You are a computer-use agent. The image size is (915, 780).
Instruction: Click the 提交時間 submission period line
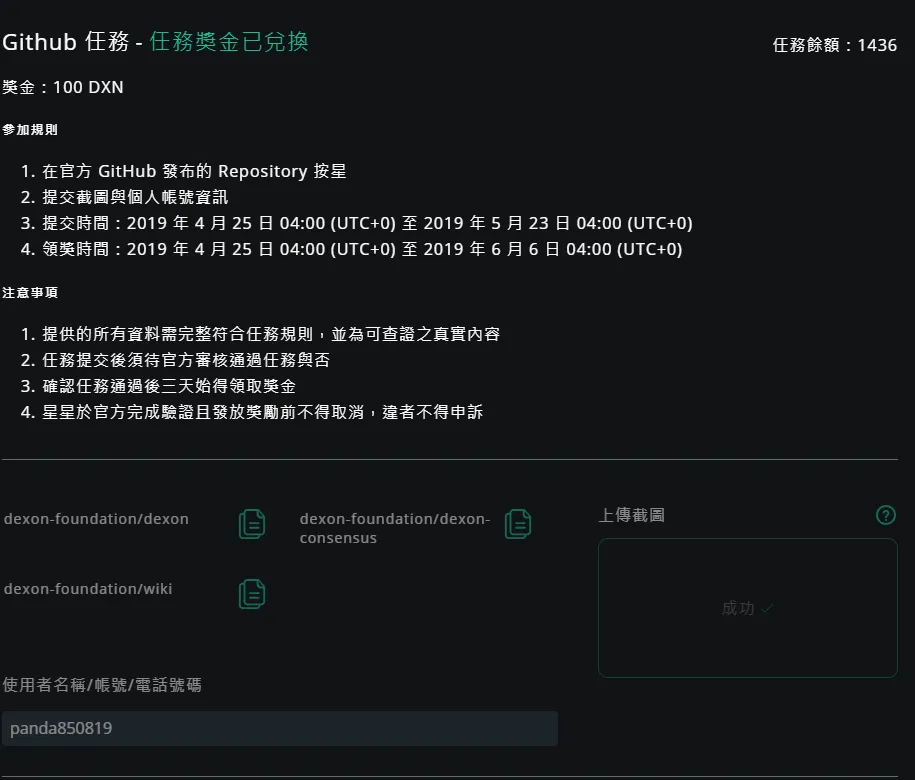(367, 223)
